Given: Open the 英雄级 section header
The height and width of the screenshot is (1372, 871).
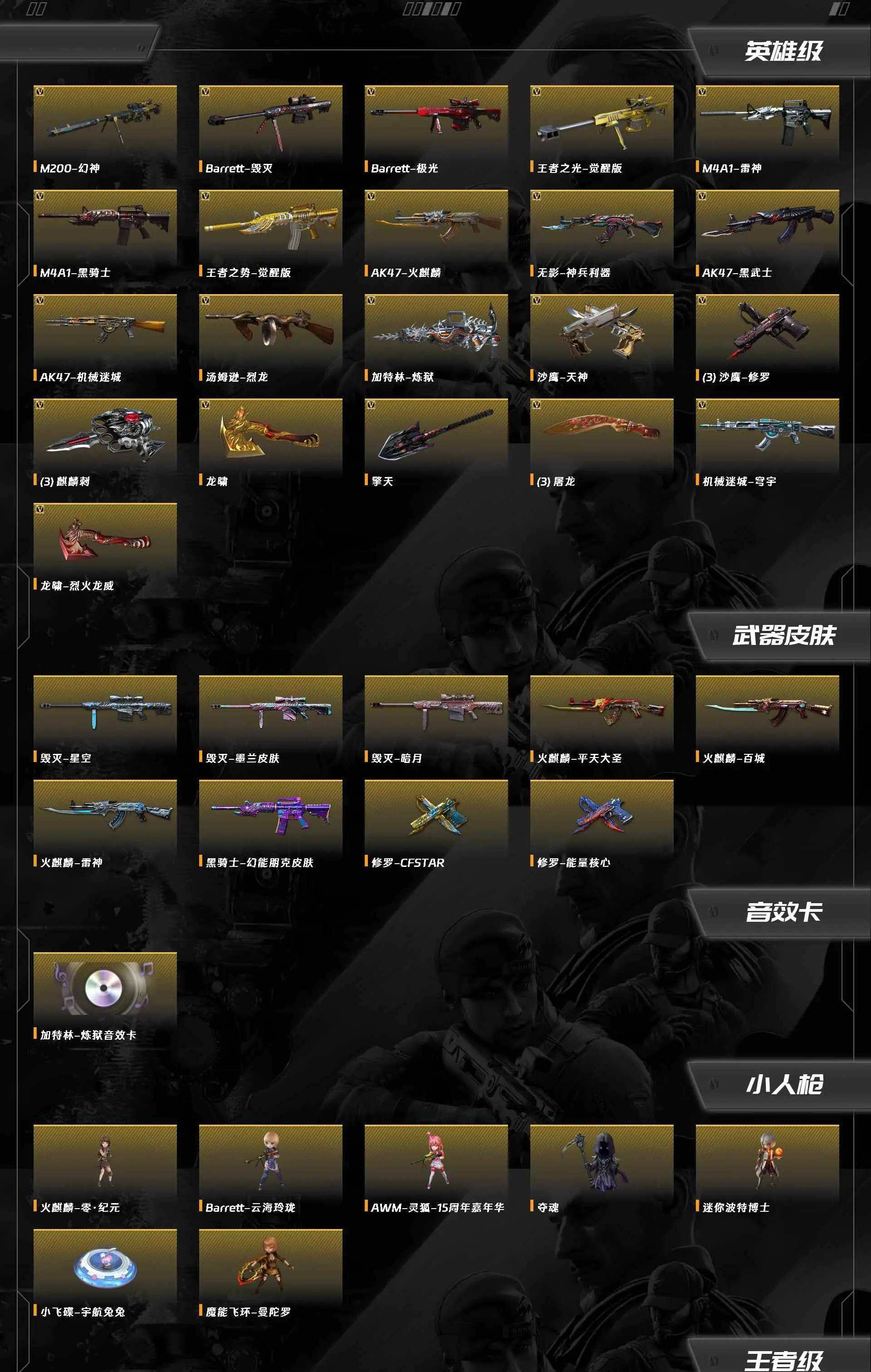Looking at the screenshot, I should tap(783, 51).
